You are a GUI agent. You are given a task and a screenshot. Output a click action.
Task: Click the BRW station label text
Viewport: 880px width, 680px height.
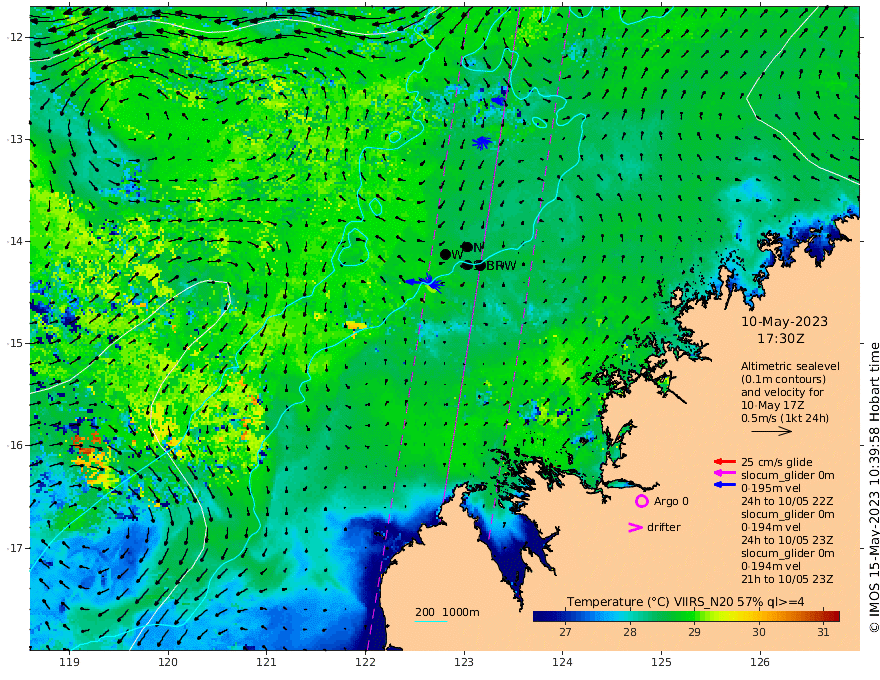click(501, 266)
